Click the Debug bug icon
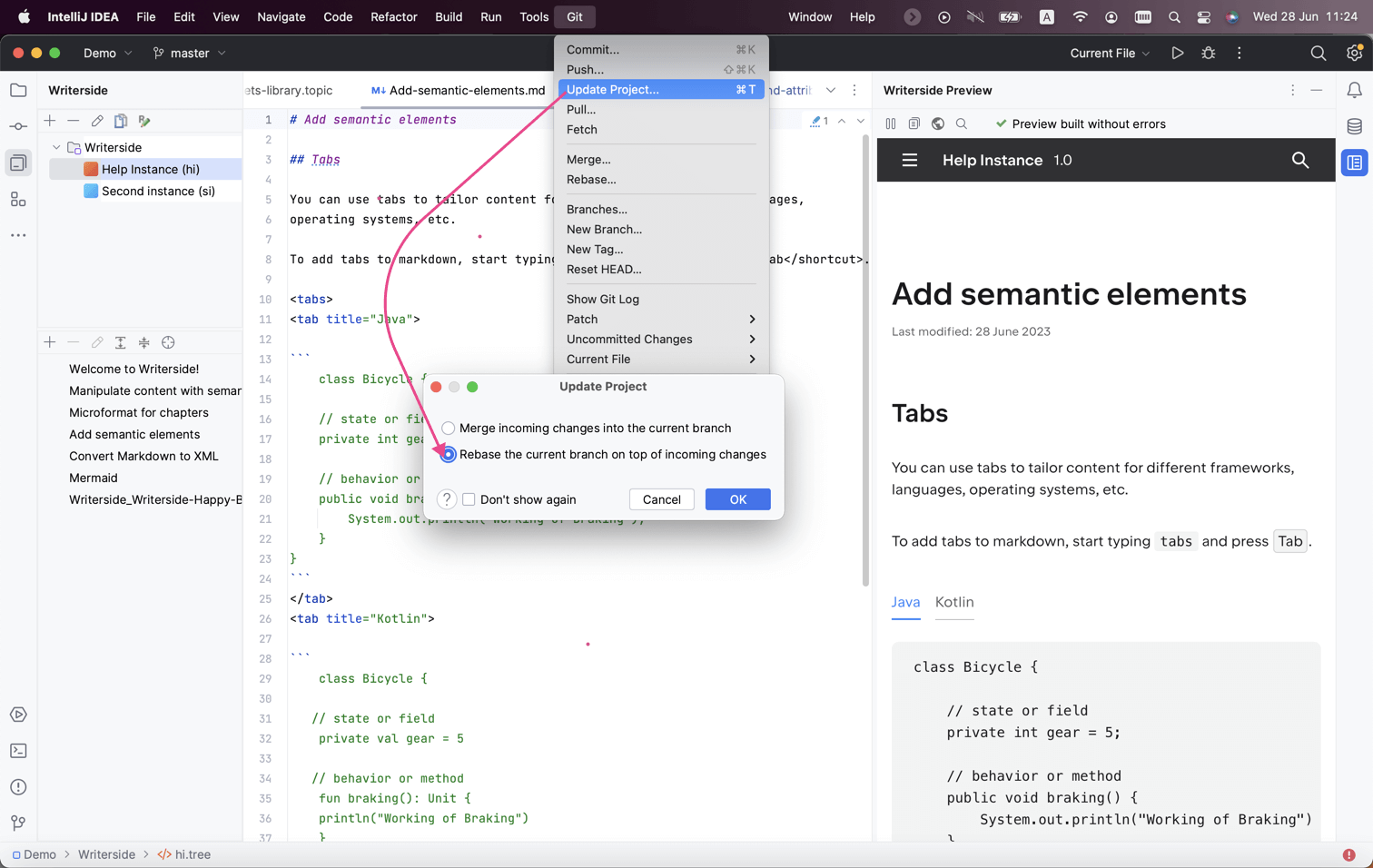The width and height of the screenshot is (1373, 868). pos(1208,54)
